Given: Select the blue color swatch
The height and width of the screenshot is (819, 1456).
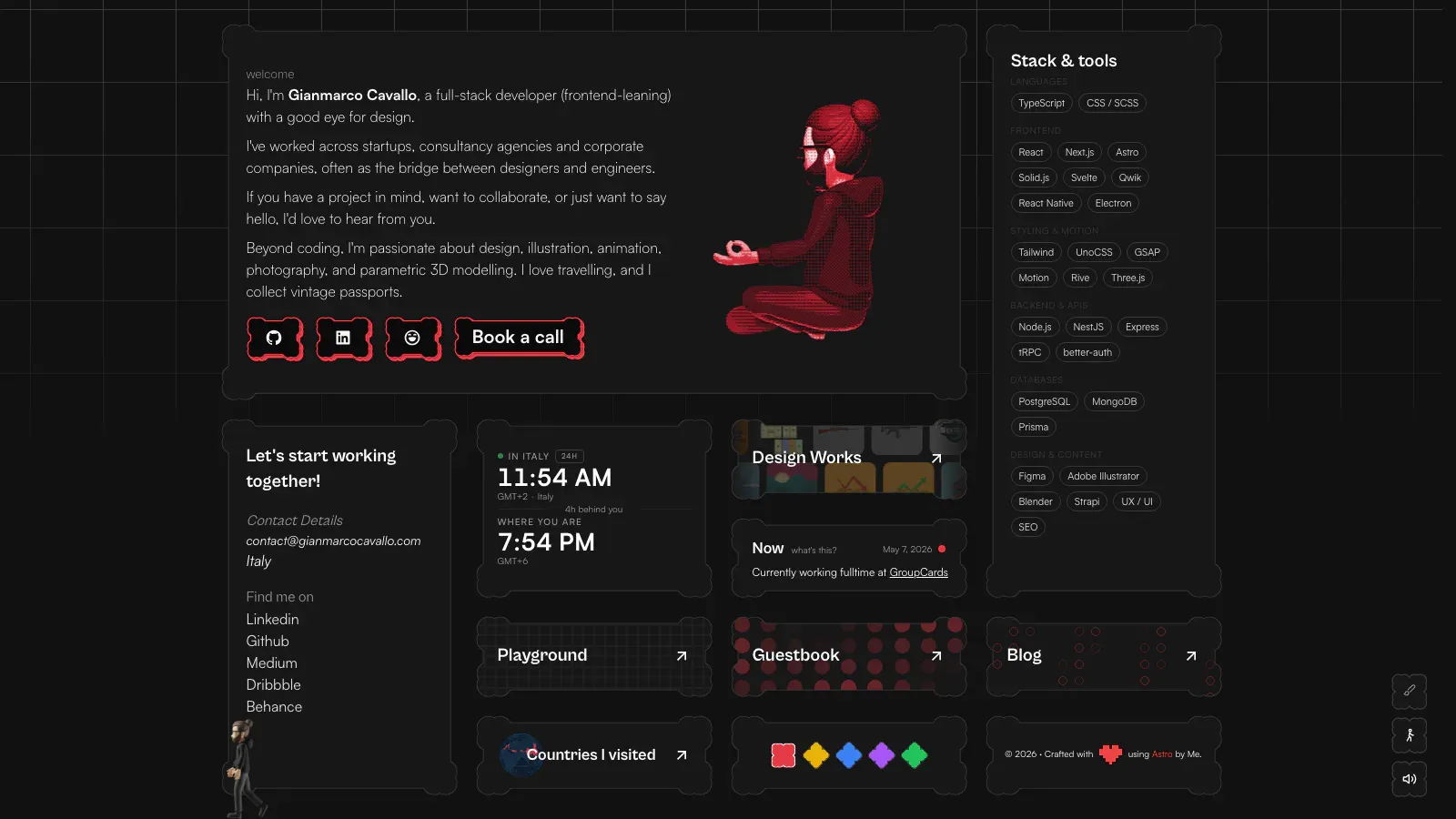Looking at the screenshot, I should point(849,755).
